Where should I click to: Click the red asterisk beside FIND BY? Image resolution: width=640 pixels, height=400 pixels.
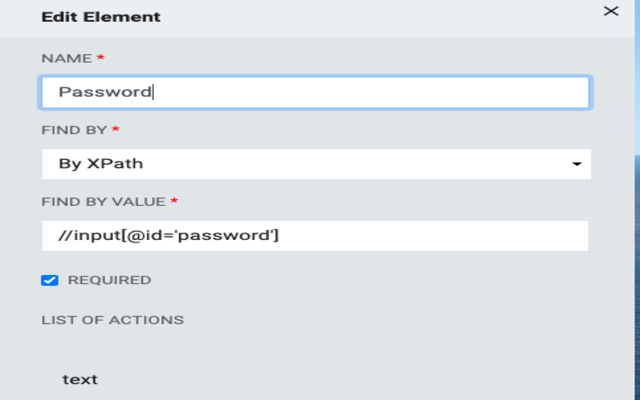(116, 130)
